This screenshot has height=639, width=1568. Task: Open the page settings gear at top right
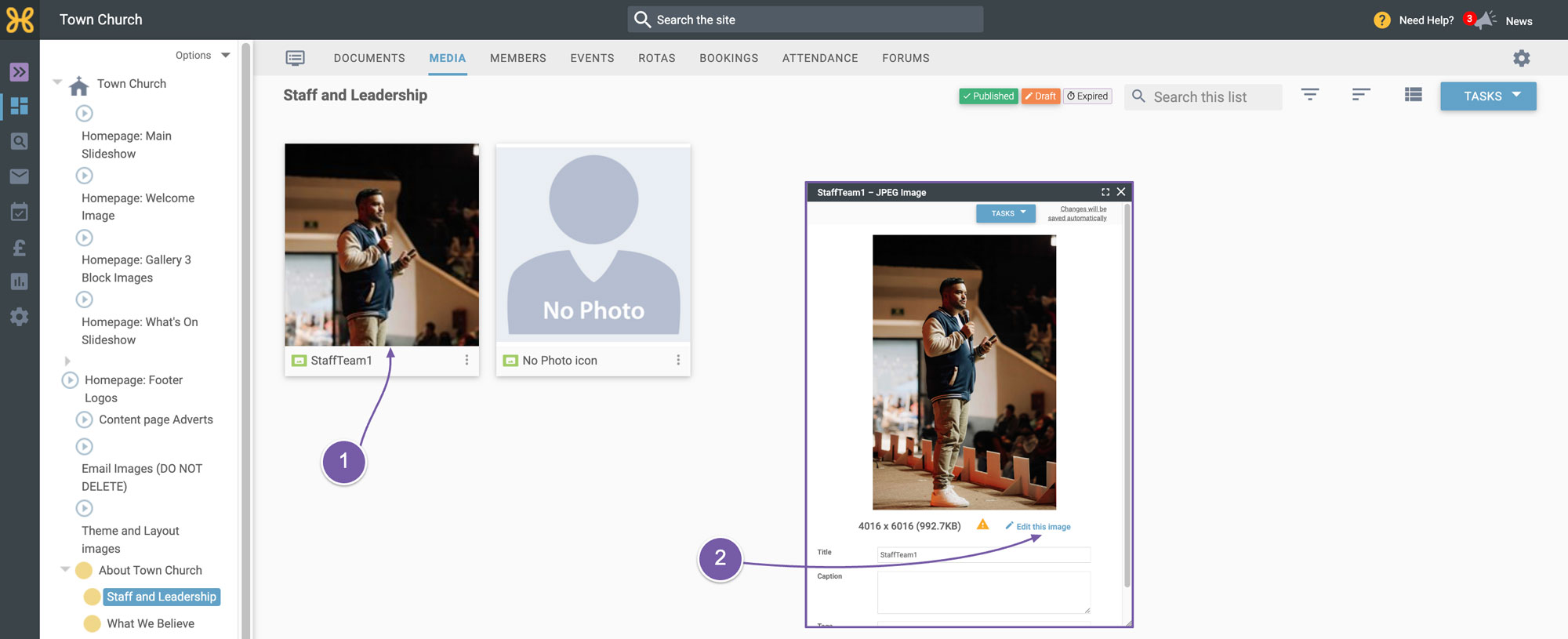point(1522,58)
